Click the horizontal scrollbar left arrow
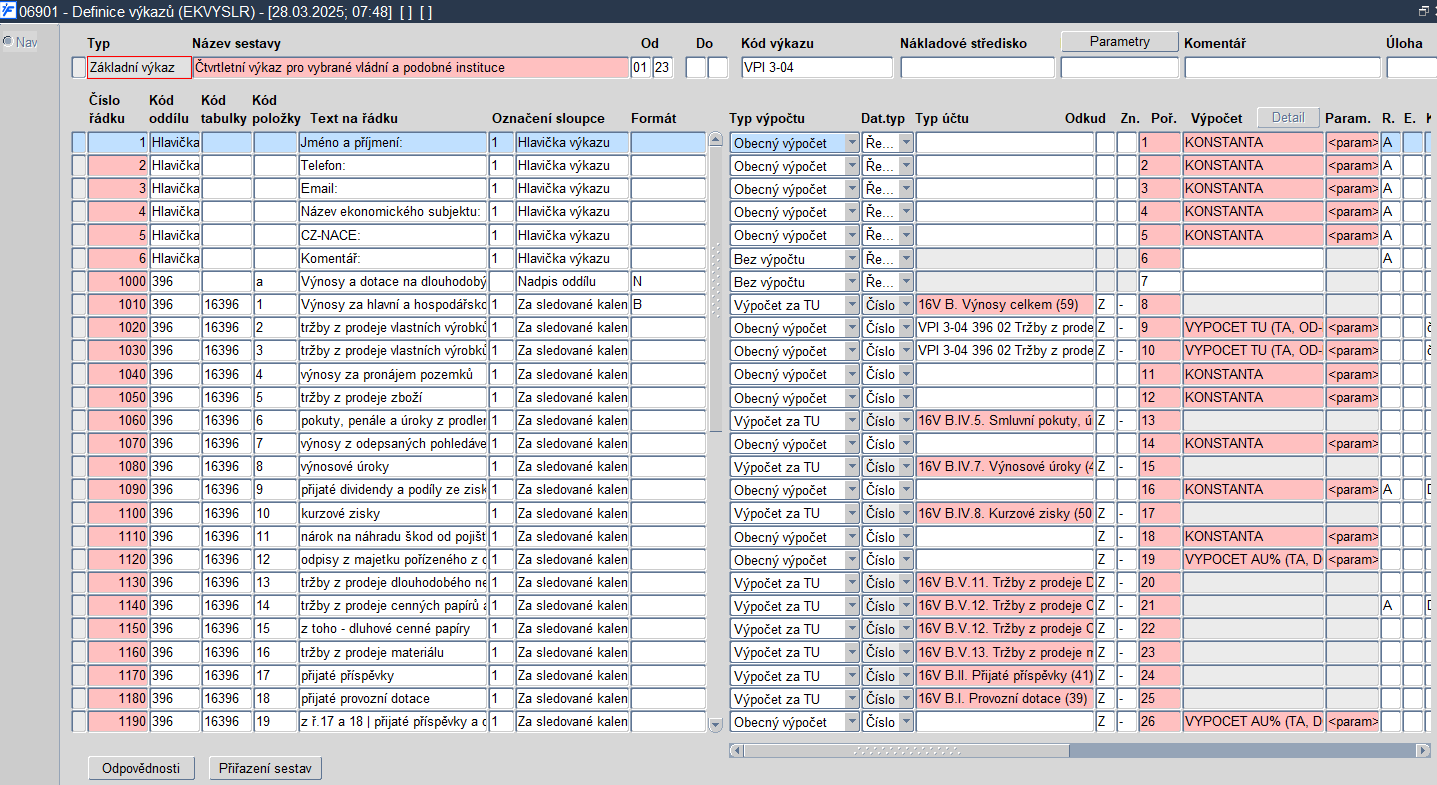This screenshot has width=1437, height=785. 737,750
